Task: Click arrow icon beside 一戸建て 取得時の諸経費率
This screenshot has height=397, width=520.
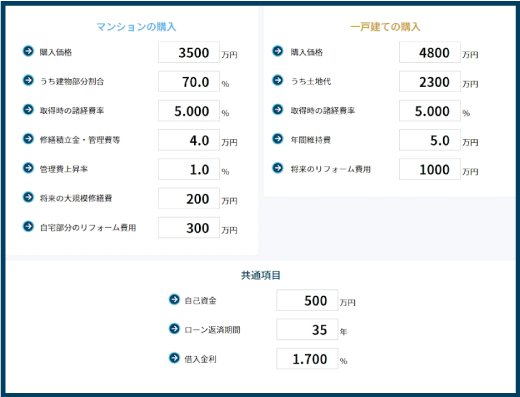Action: pos(278,109)
